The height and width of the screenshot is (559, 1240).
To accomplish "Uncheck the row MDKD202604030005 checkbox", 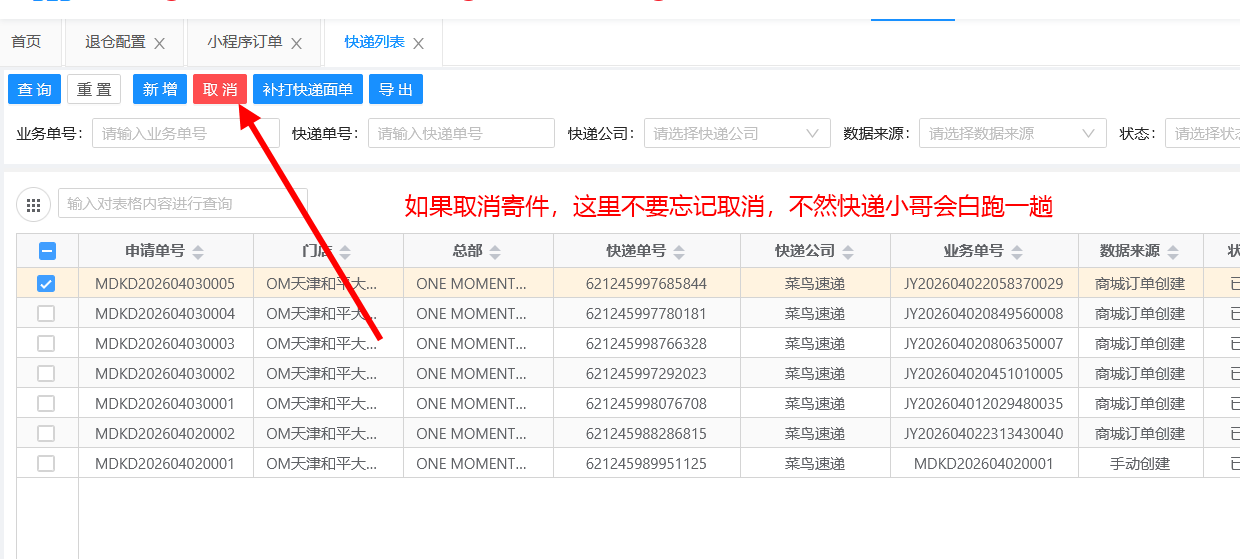I will click(47, 284).
